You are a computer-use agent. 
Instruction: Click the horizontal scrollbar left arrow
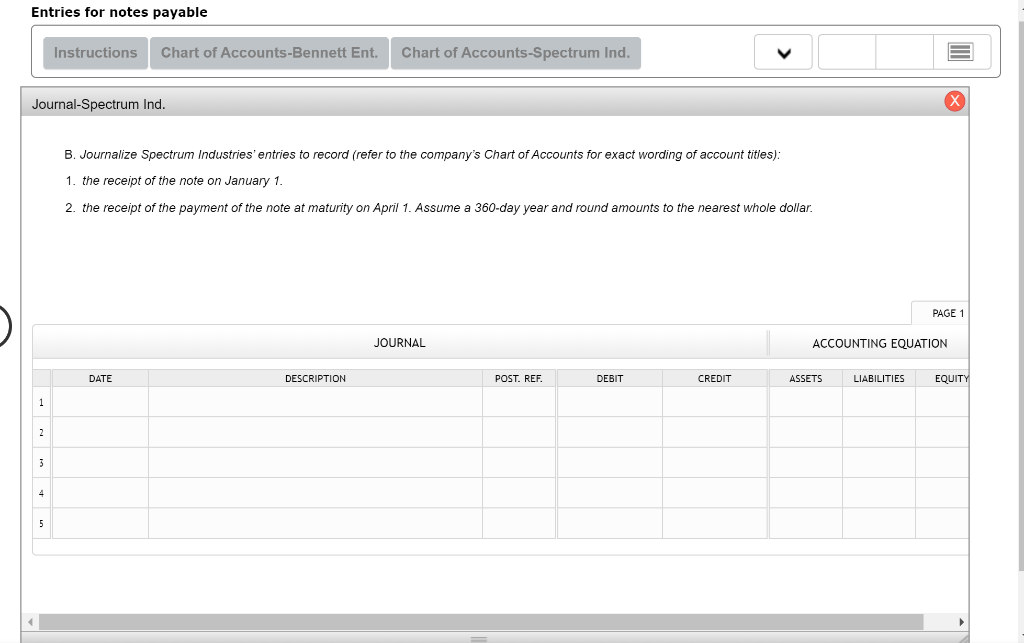[x=30, y=622]
